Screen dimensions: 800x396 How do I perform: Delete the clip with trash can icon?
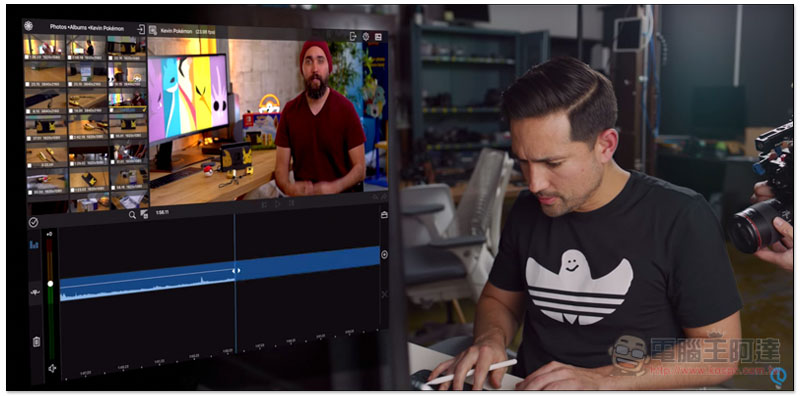click(x=36, y=341)
